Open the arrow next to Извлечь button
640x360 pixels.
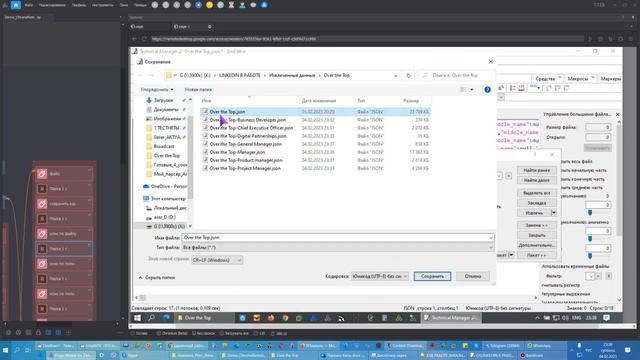tap(554, 213)
